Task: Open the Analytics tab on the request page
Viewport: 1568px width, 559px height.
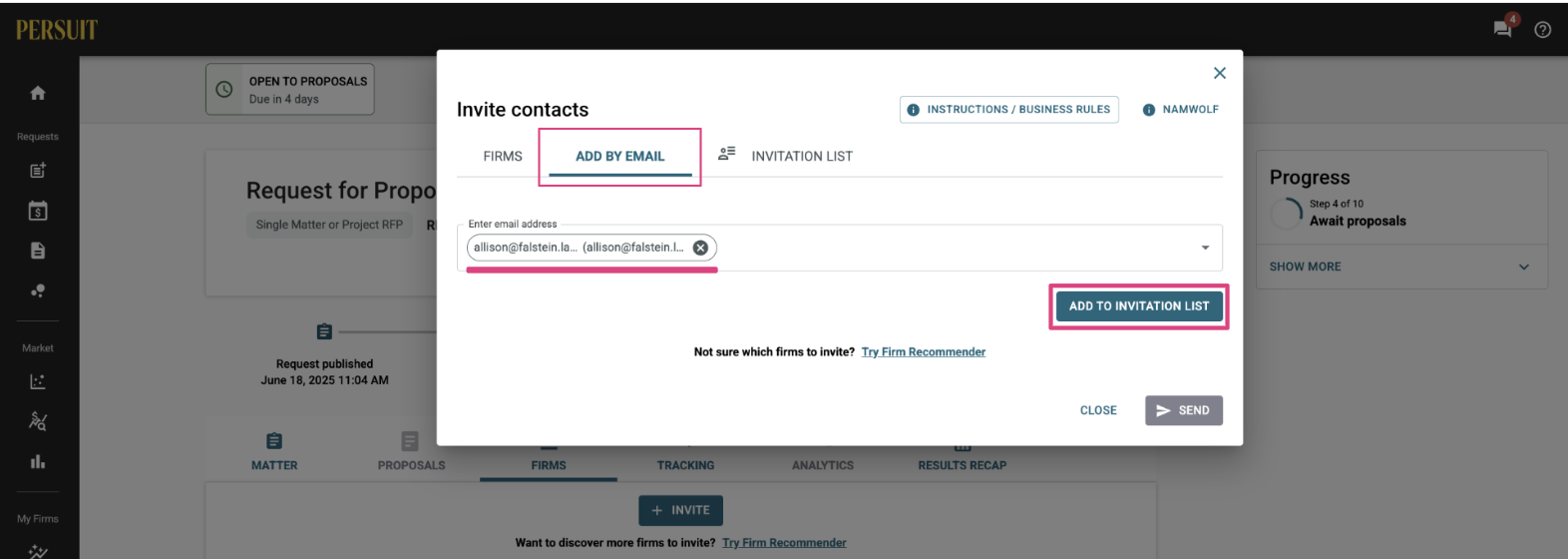Action: (823, 464)
